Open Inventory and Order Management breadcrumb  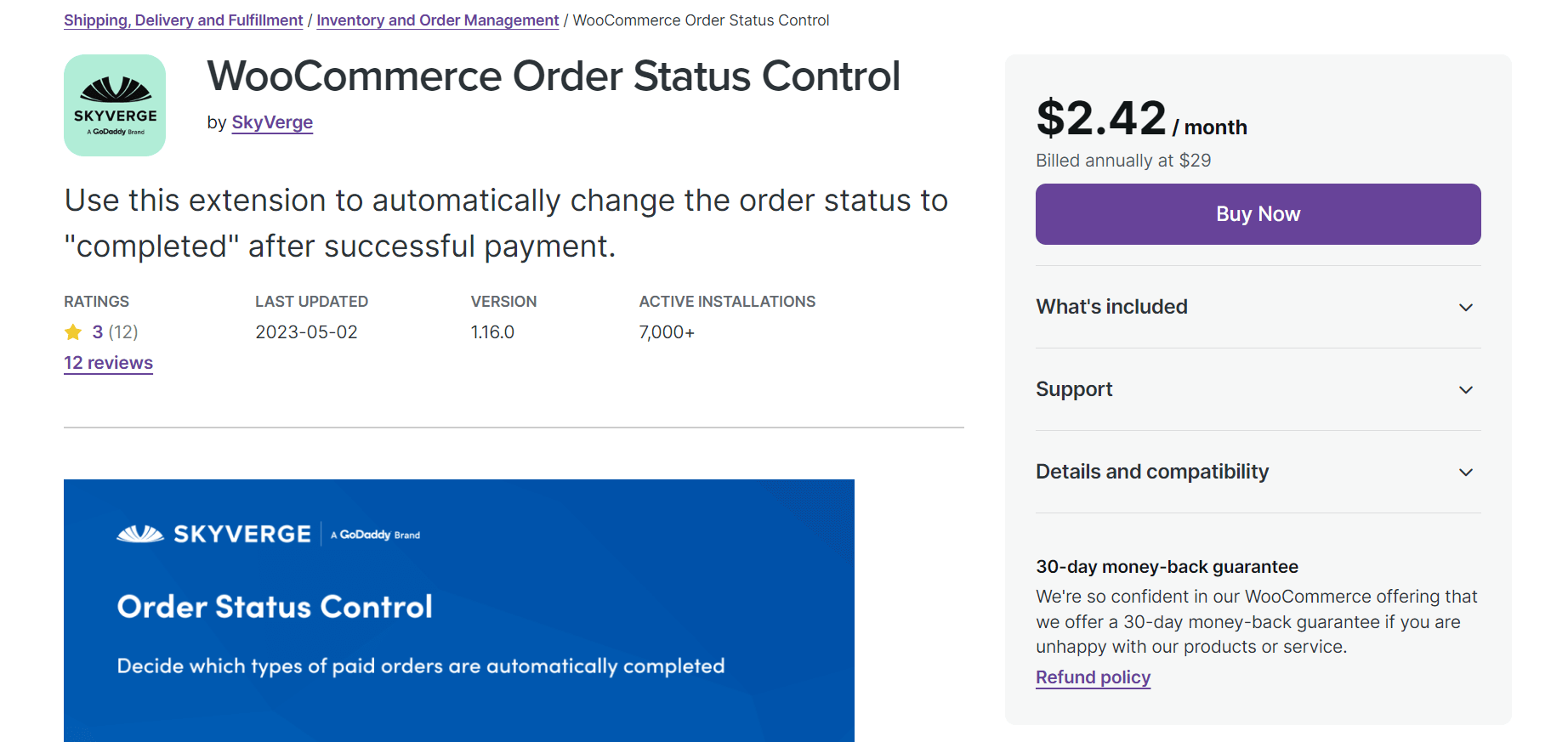(438, 20)
